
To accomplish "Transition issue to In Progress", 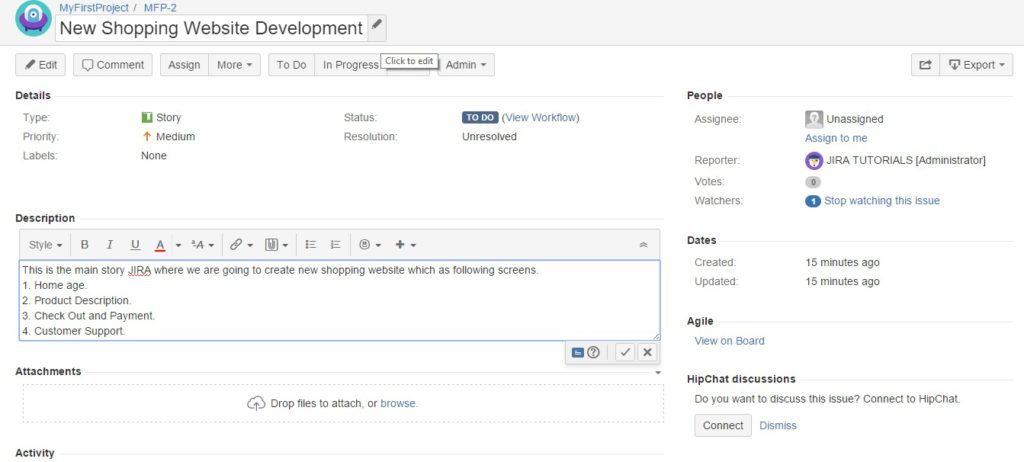I will (351, 65).
